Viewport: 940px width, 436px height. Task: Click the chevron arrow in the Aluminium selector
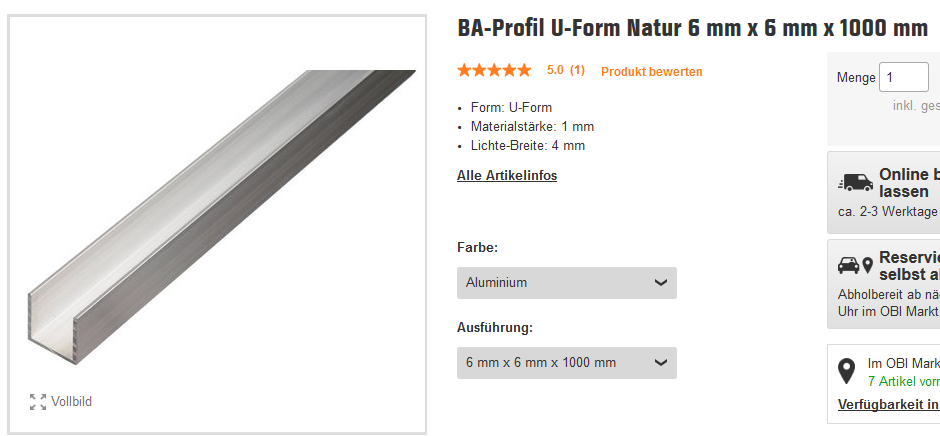click(x=661, y=282)
